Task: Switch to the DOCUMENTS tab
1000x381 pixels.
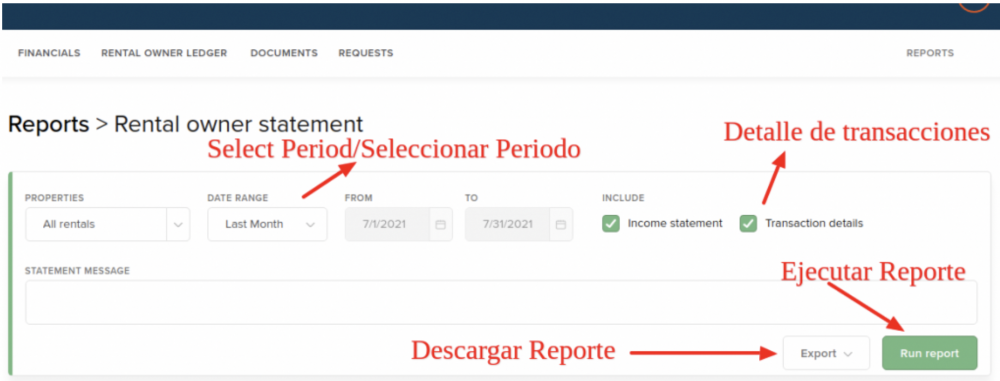Action: click(x=284, y=53)
